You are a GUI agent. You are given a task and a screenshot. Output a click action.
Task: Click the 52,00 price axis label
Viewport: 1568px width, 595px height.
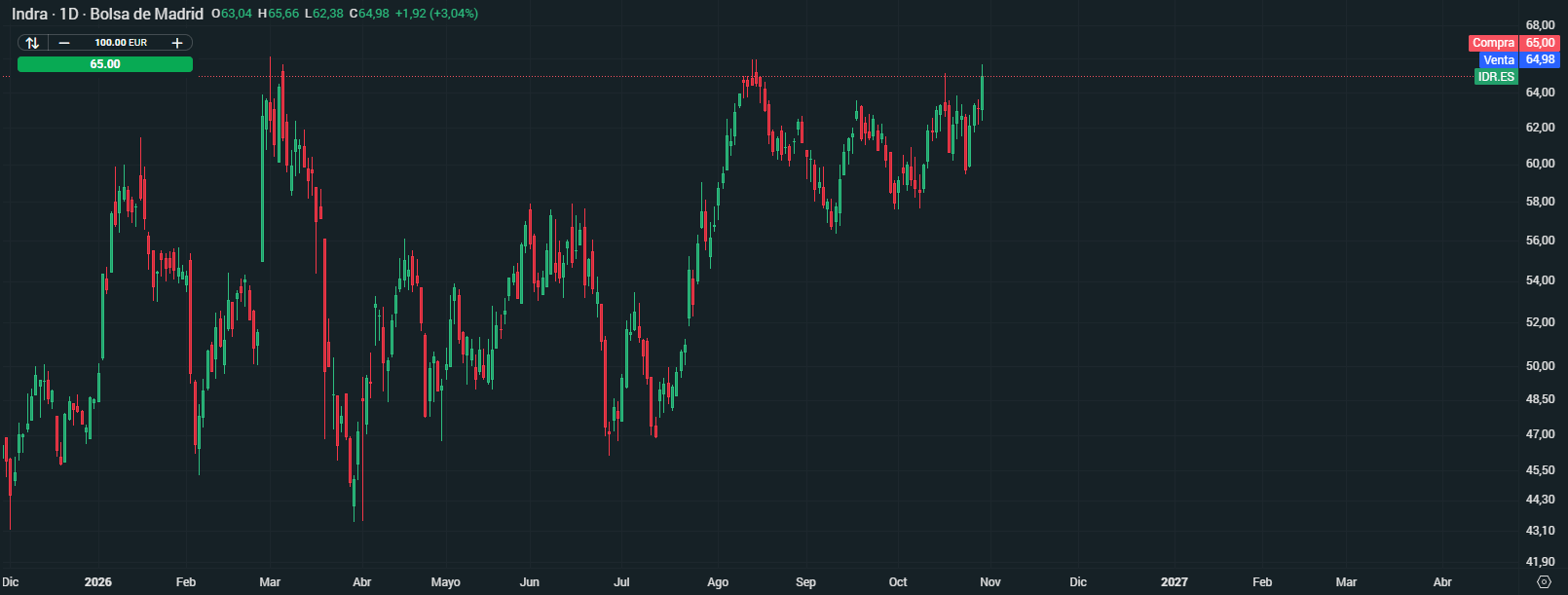(1540, 322)
